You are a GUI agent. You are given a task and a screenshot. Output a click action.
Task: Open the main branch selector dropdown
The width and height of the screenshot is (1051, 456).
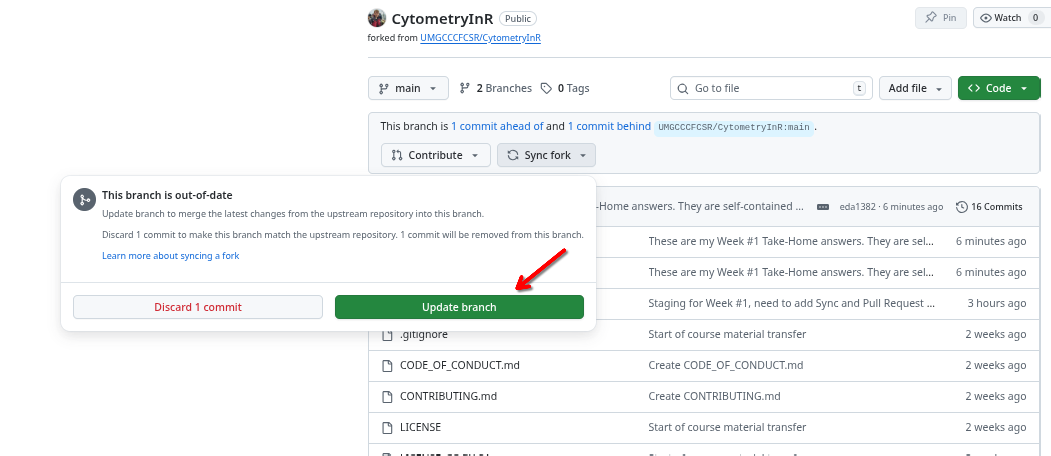(408, 88)
